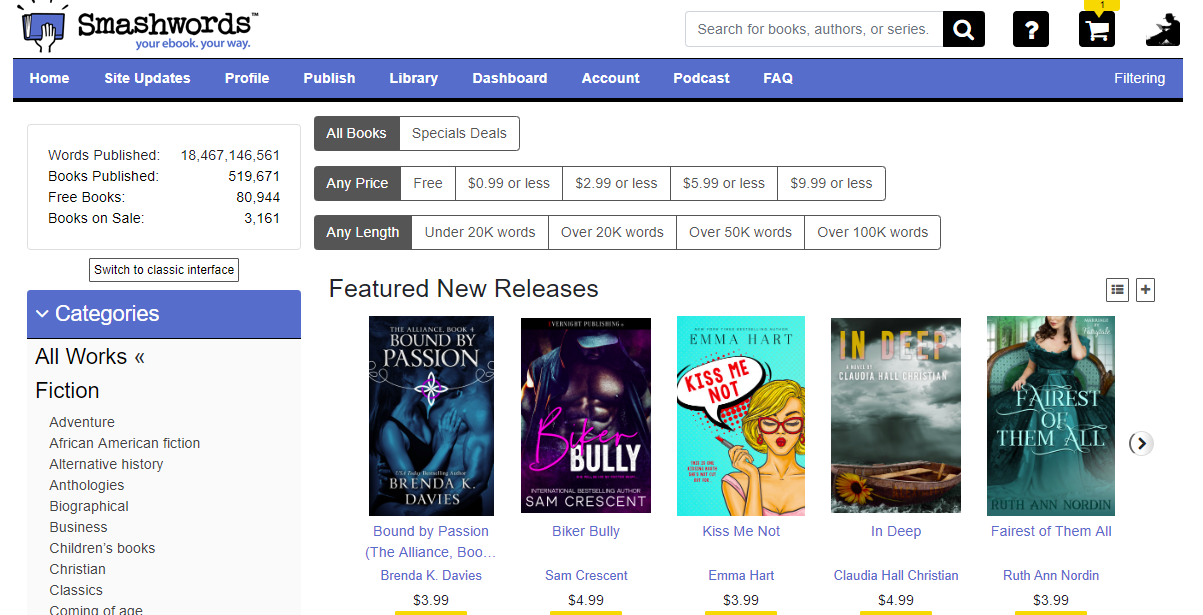Click Switch to classic interface
The width and height of the screenshot is (1203, 615).
click(x=163, y=269)
